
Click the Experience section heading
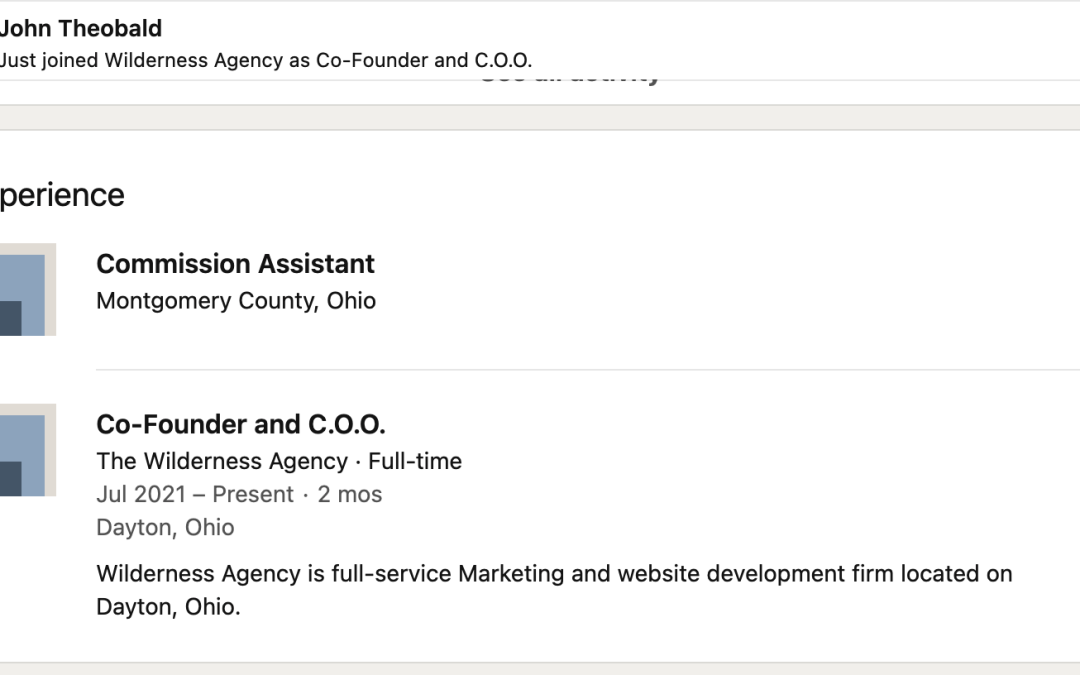62,195
